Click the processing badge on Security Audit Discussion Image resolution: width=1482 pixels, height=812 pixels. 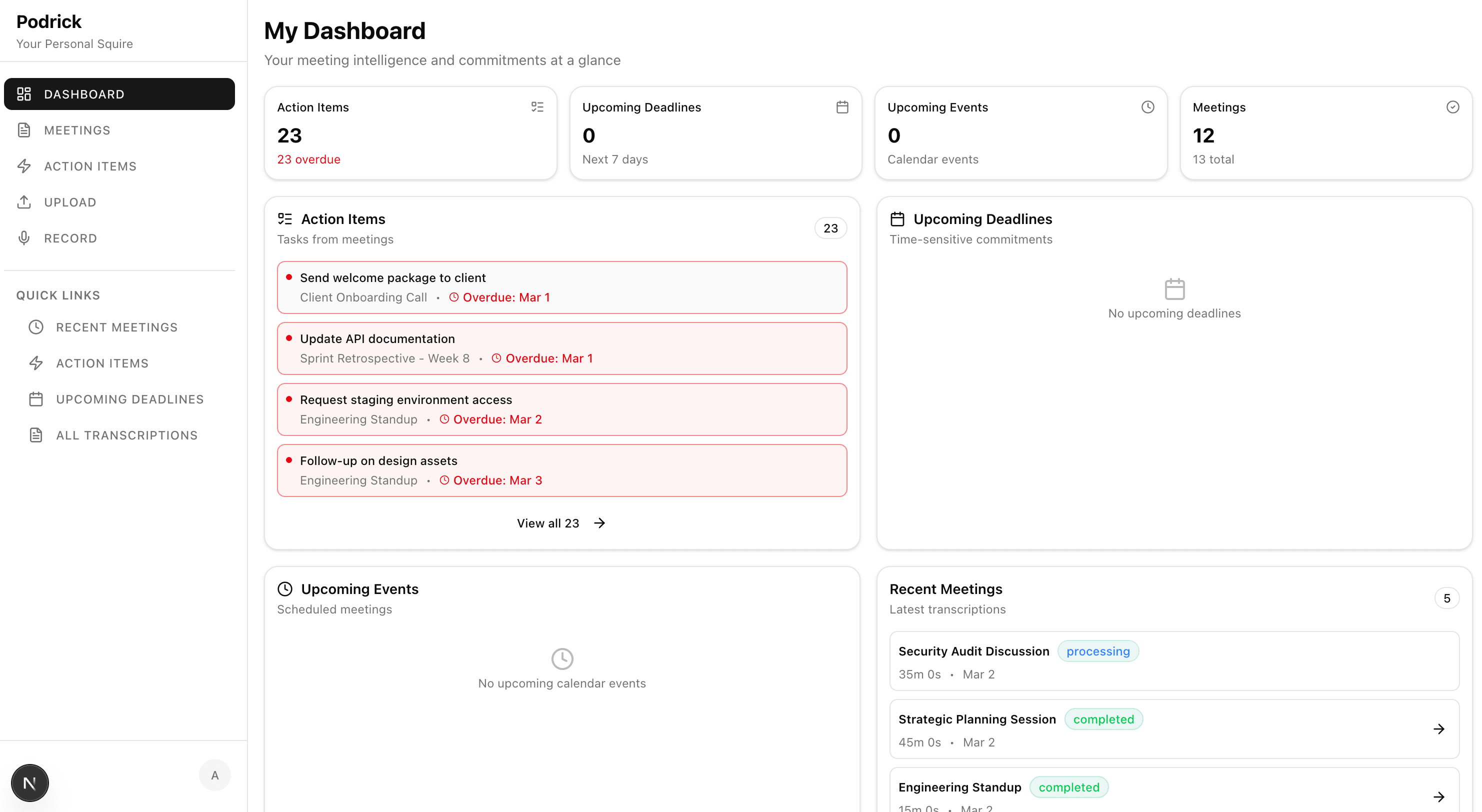tap(1098, 651)
